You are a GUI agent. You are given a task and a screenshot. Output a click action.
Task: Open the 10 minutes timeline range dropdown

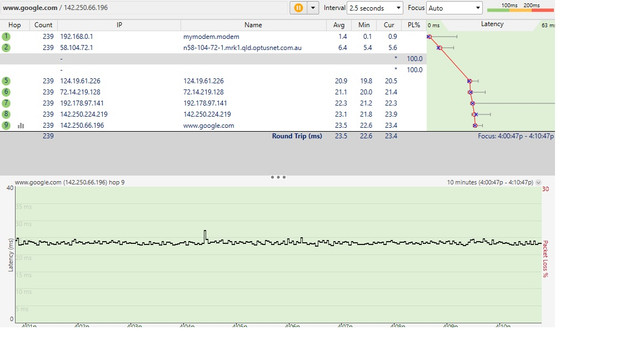tap(538, 182)
